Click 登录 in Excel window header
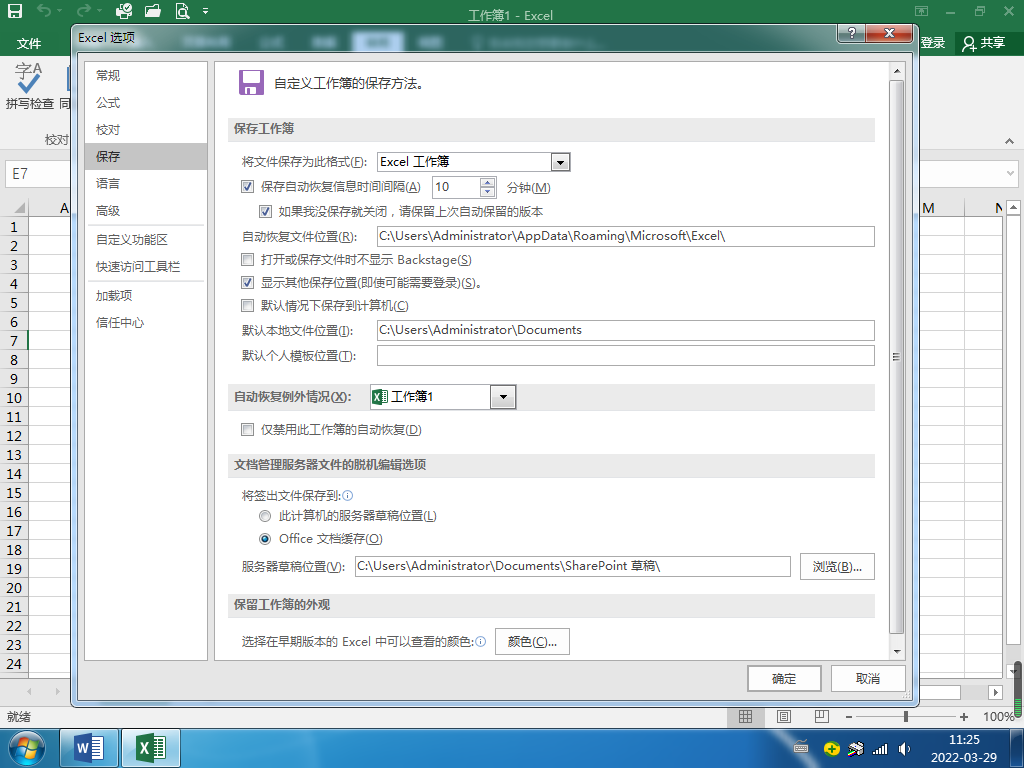Screen dimensions: 1024x768 click(x=933, y=43)
